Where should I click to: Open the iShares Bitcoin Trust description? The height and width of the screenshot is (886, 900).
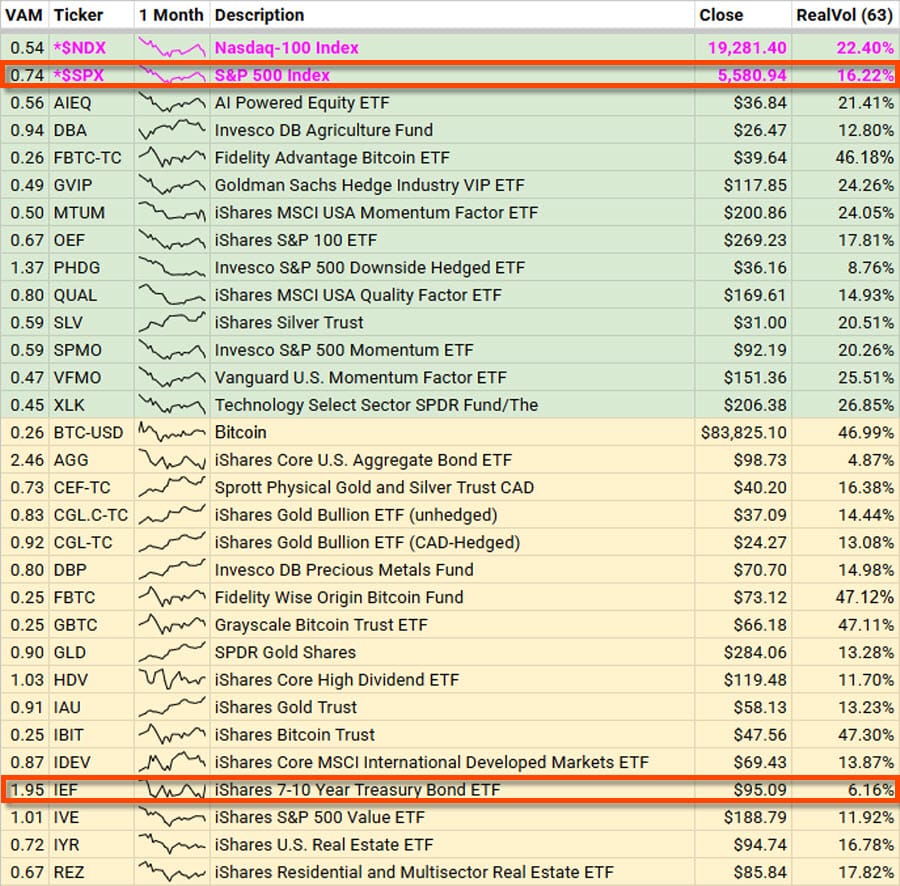coord(295,735)
